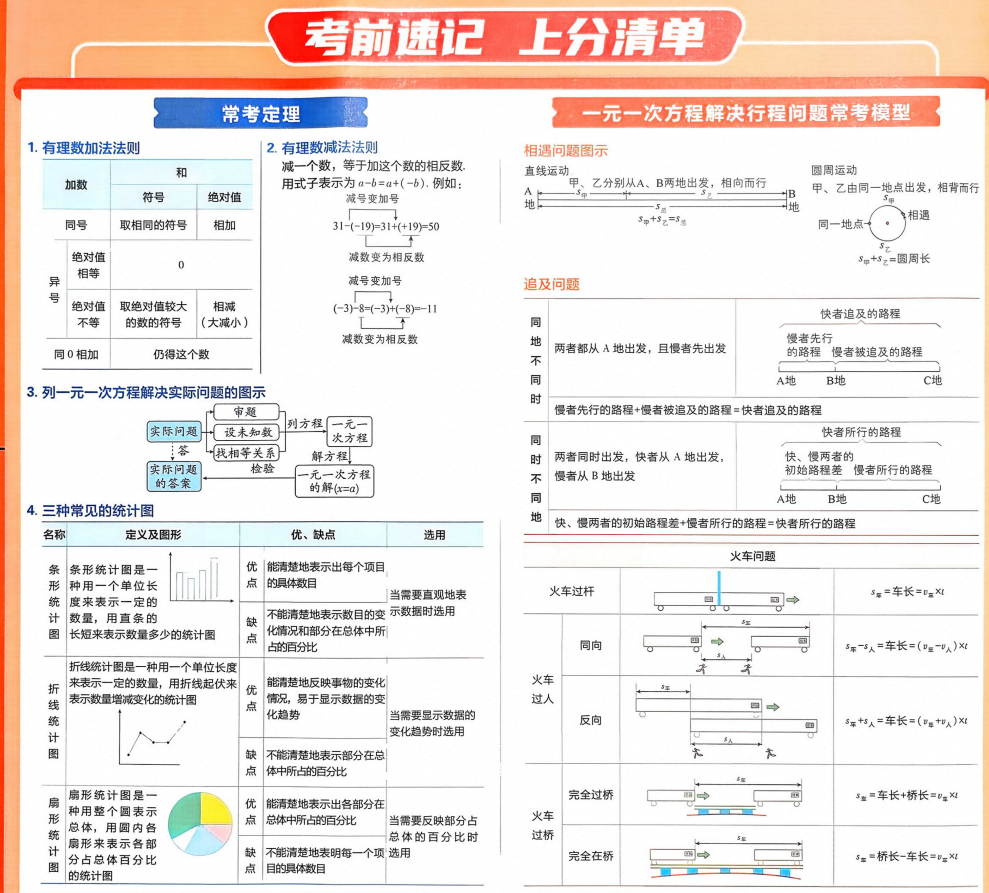Click the 实际问题 flowchart box
This screenshot has width=989, height=893.
174,431
